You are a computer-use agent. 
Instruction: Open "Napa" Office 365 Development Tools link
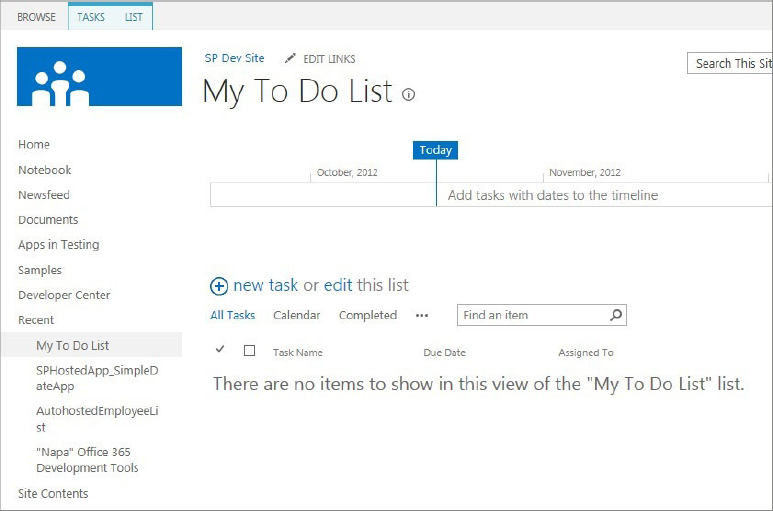point(87,460)
